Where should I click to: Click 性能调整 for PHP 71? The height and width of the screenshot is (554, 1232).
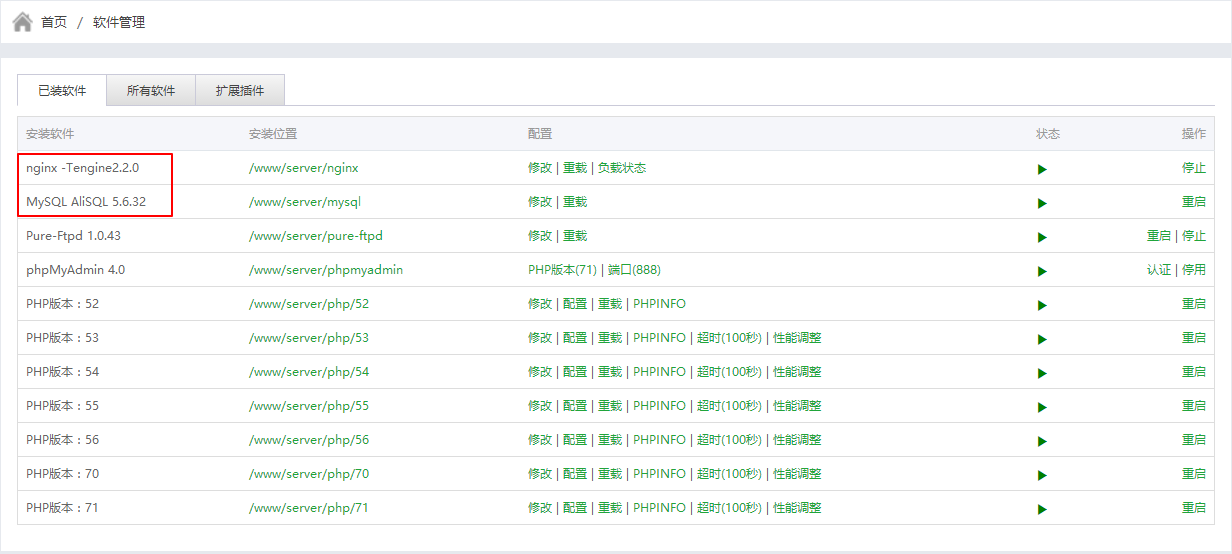point(797,508)
